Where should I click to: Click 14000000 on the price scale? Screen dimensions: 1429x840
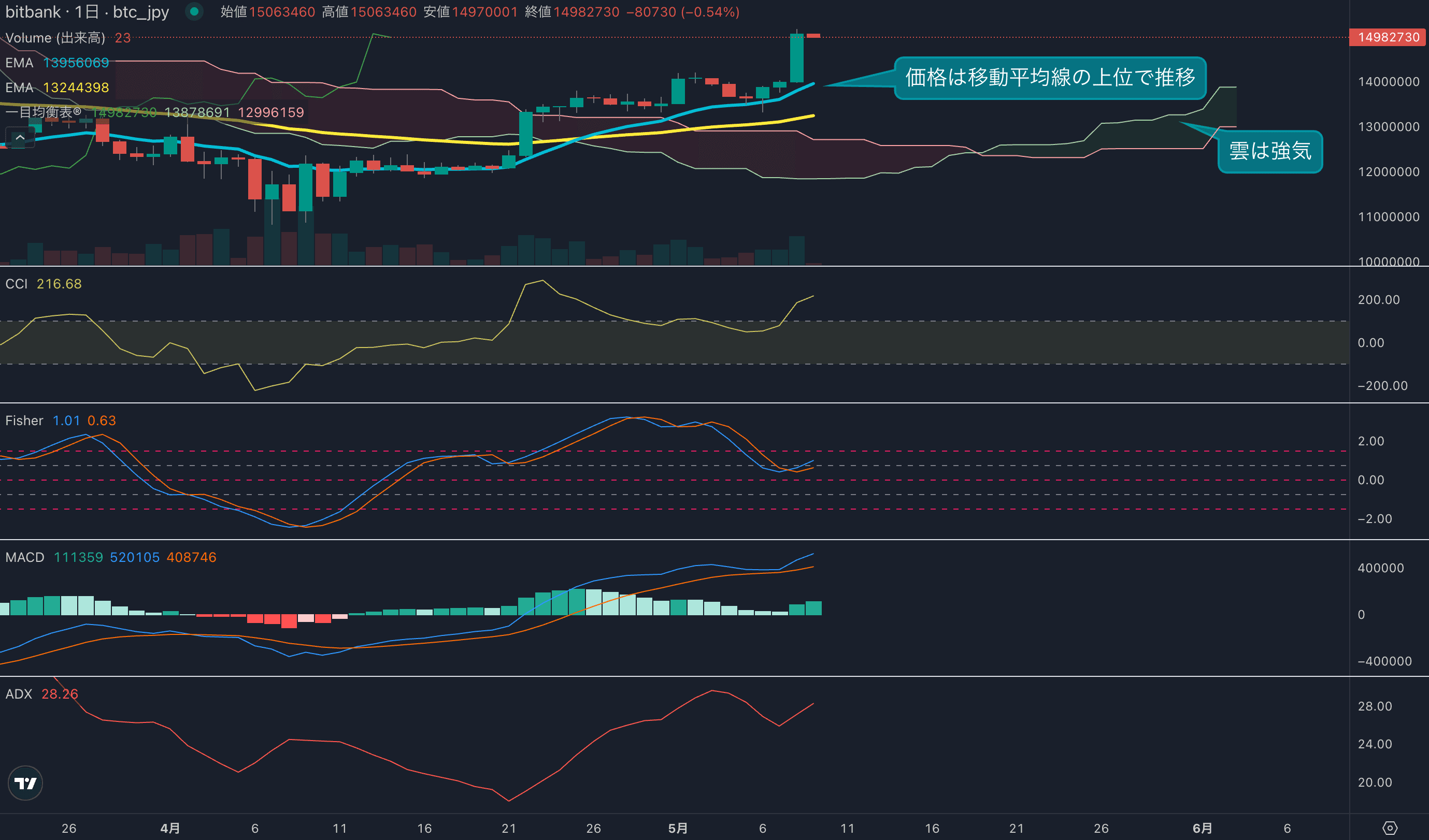(1388, 82)
